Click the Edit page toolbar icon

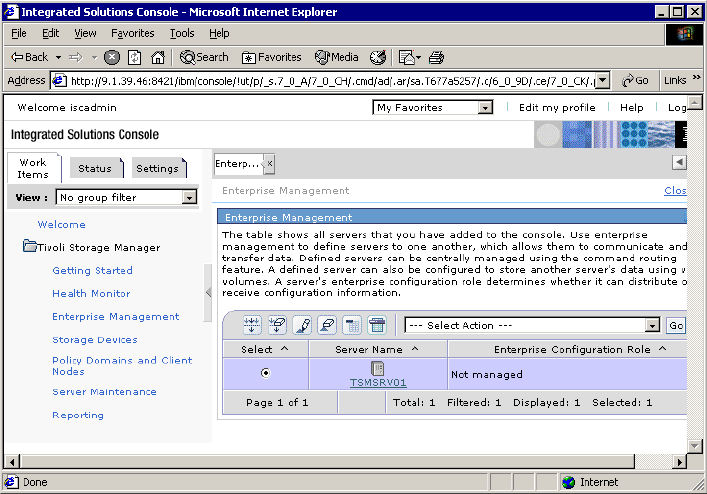coord(407,57)
